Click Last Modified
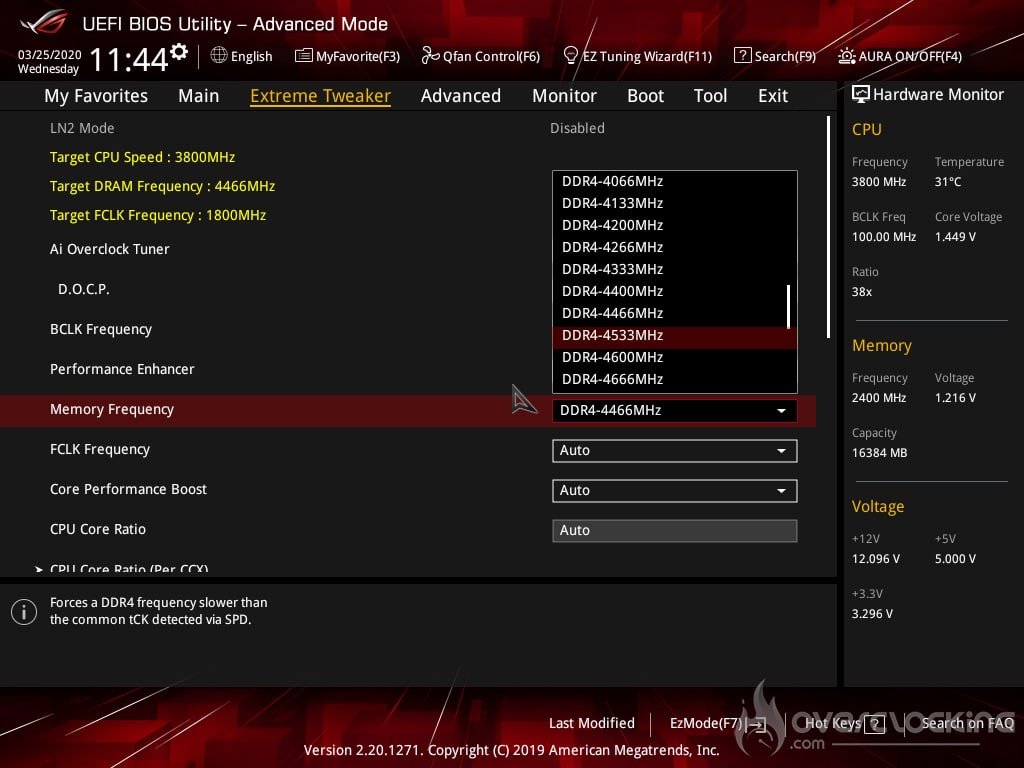Image resolution: width=1024 pixels, height=768 pixels. point(592,724)
